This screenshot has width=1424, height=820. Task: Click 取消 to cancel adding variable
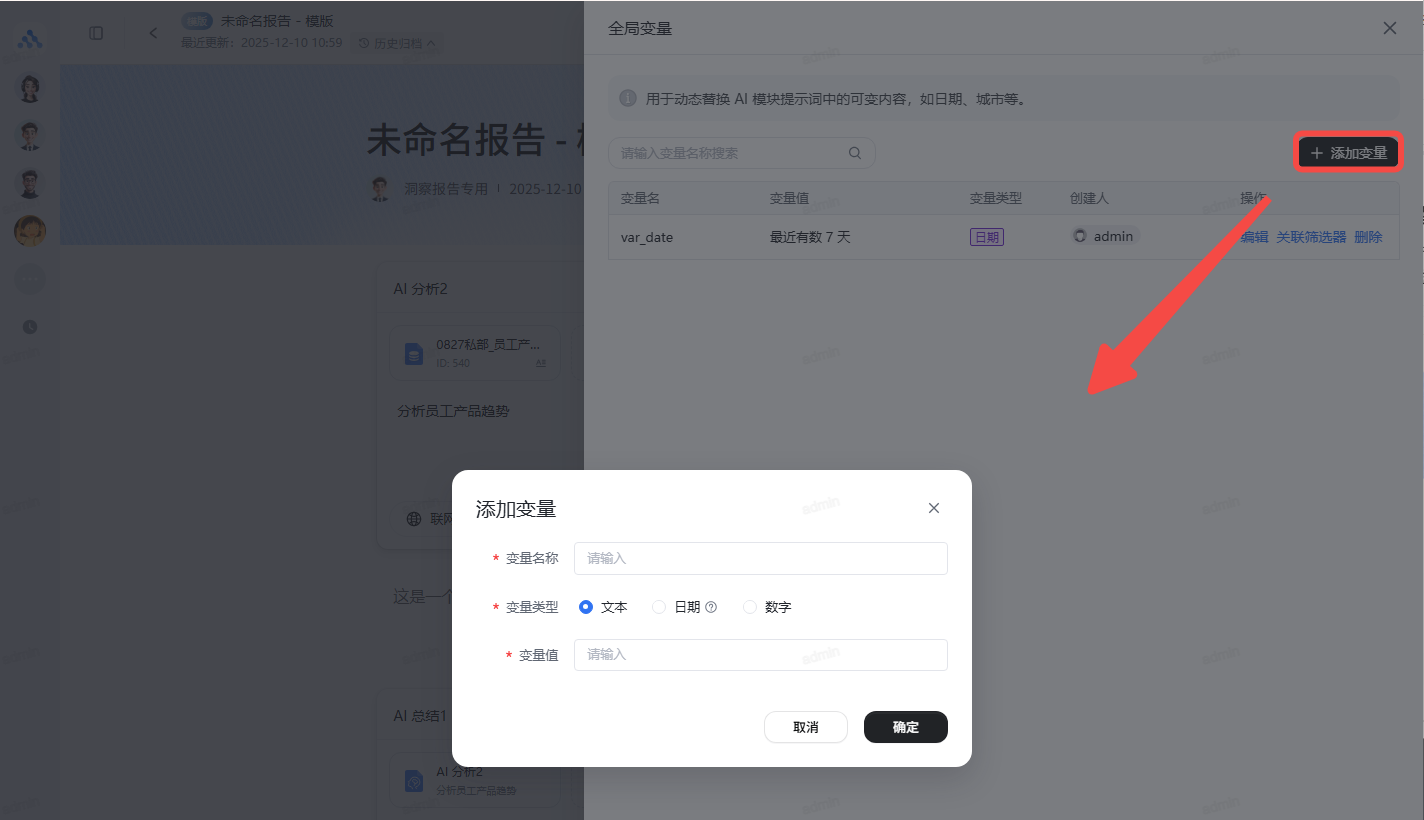806,727
